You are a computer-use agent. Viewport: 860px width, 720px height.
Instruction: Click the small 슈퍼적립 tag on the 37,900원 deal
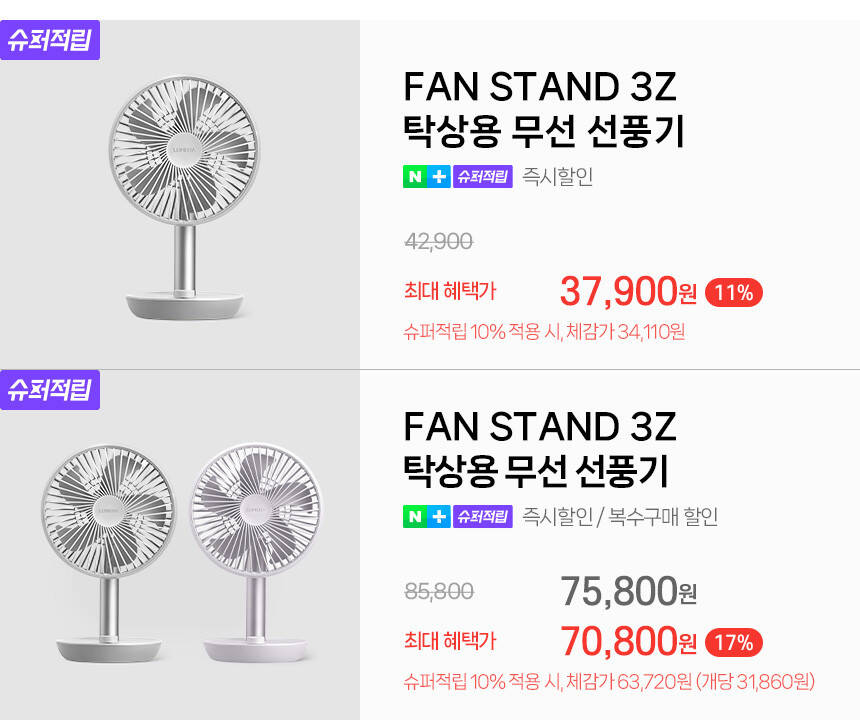(x=483, y=178)
